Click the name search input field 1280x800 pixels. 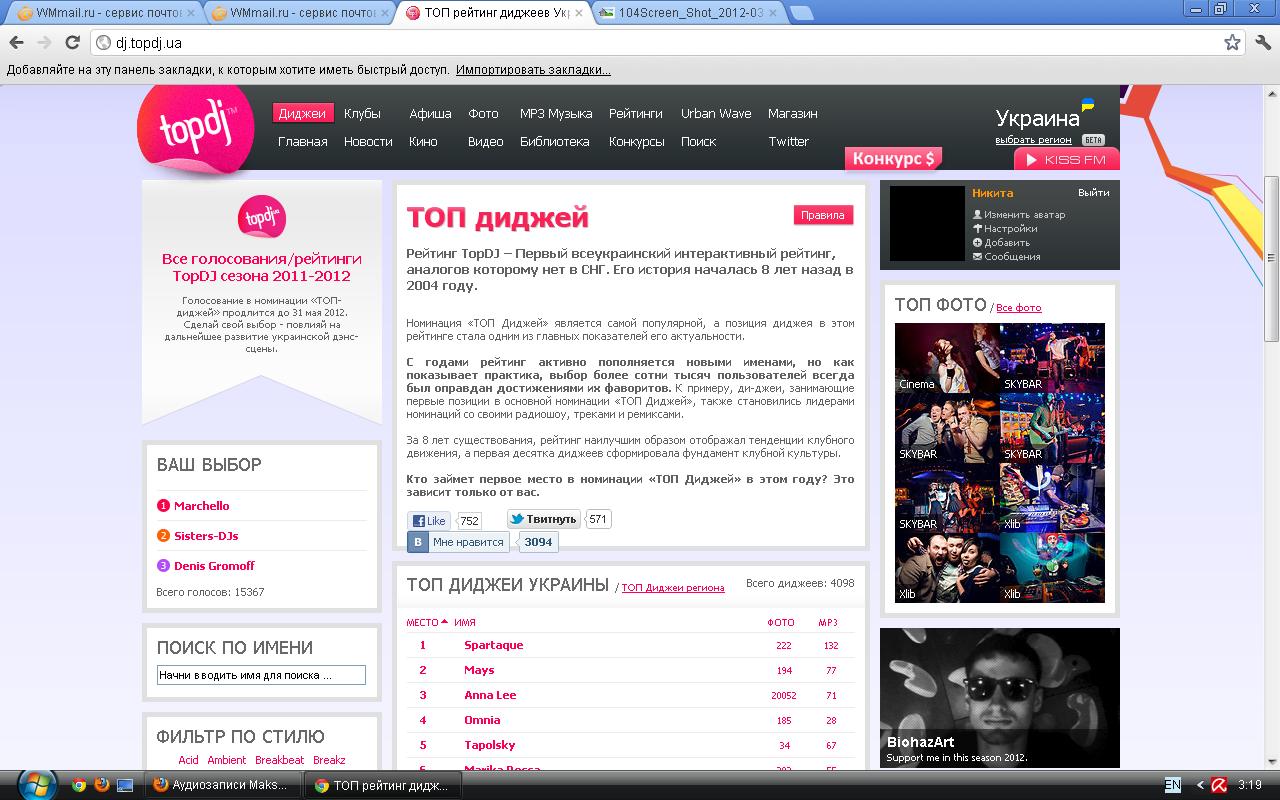tap(261, 675)
